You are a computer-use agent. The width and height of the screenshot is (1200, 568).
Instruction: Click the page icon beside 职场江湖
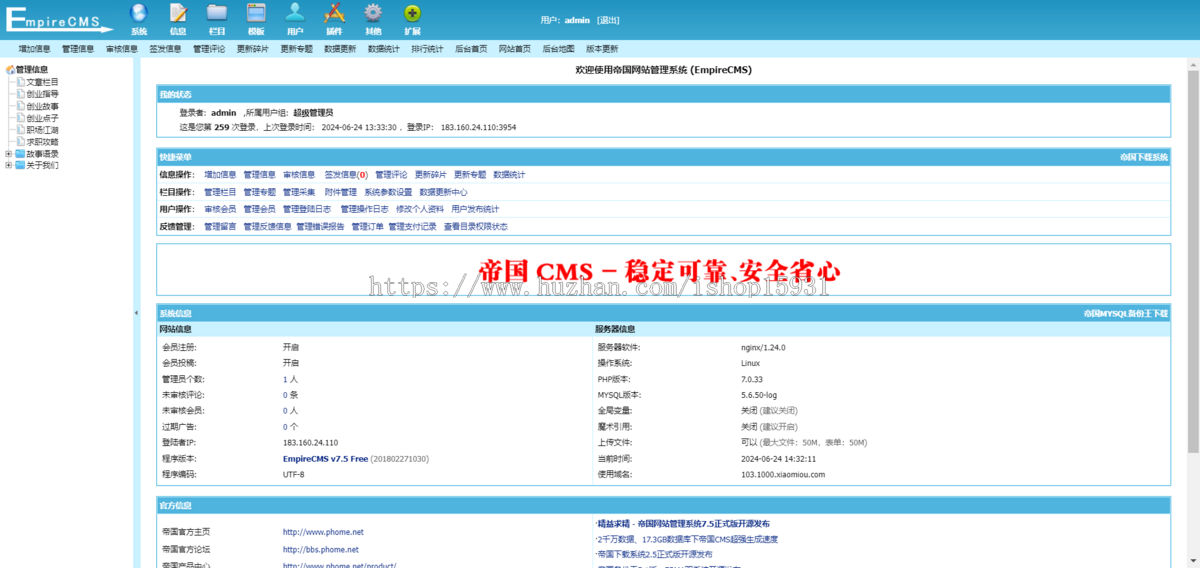tap(20, 130)
